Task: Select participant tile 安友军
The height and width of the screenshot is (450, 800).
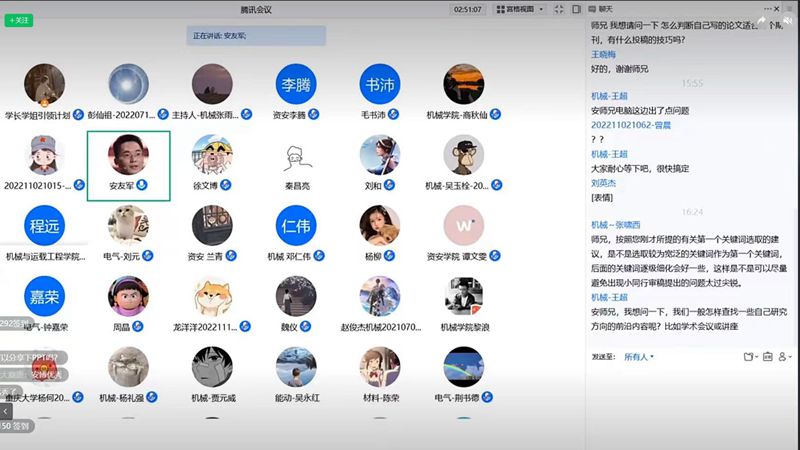Action: point(129,166)
